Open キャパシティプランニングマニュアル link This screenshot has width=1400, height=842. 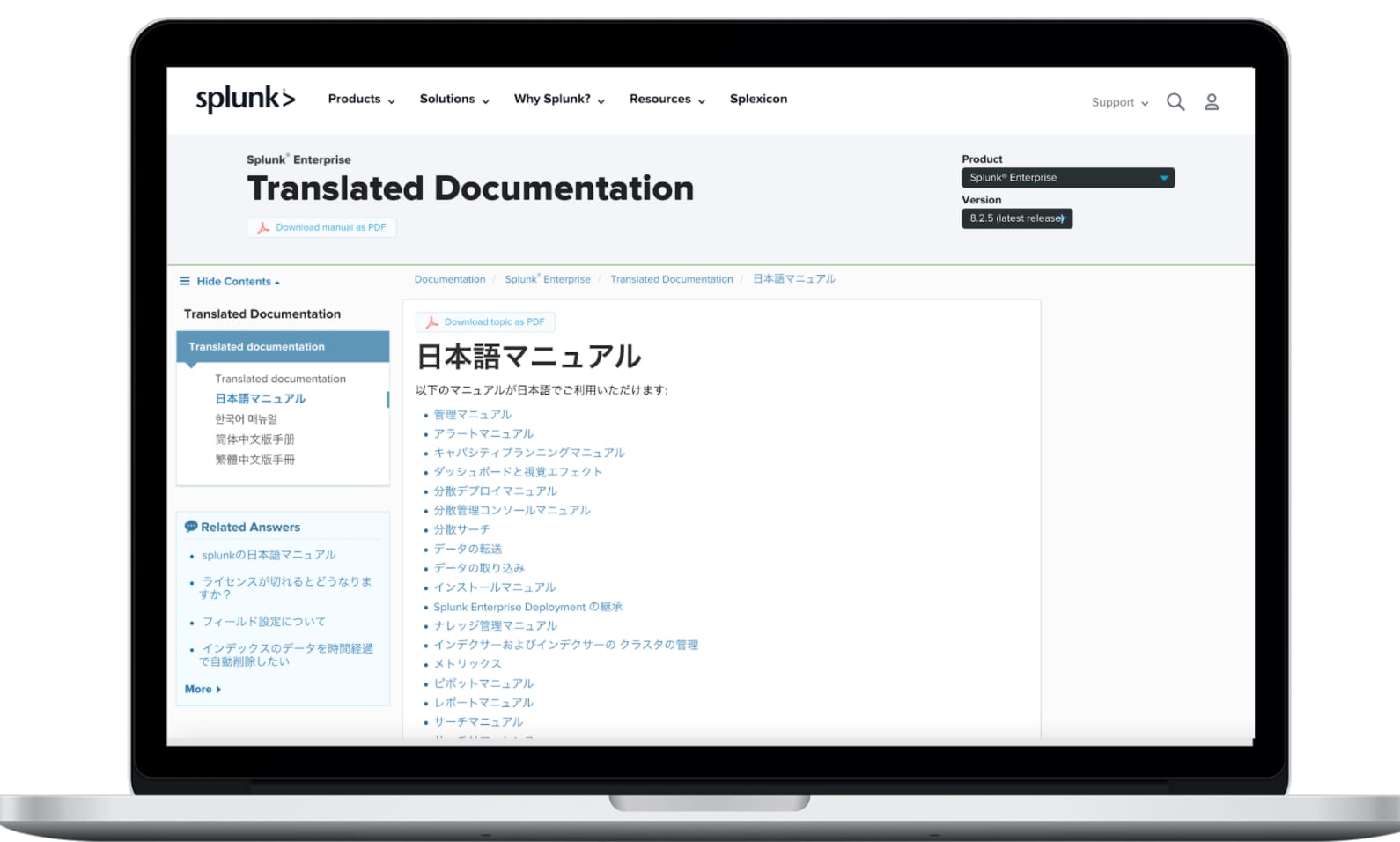529,453
